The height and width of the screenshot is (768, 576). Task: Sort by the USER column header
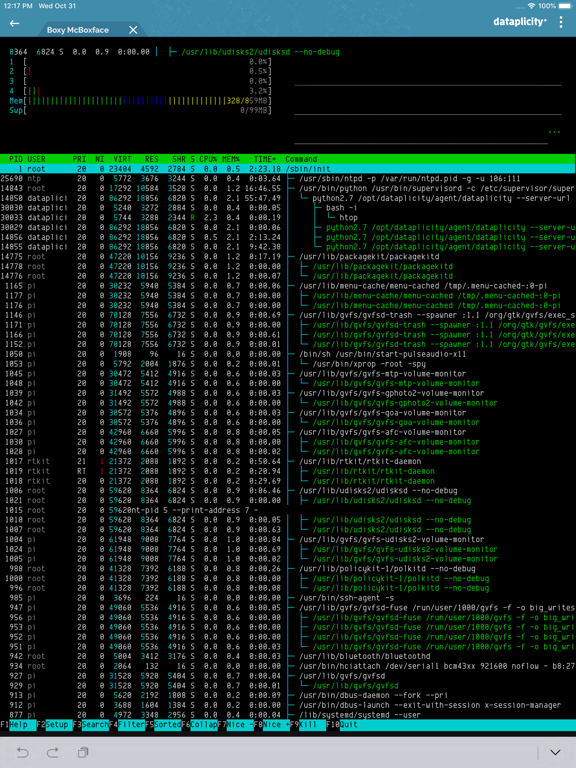click(36, 159)
